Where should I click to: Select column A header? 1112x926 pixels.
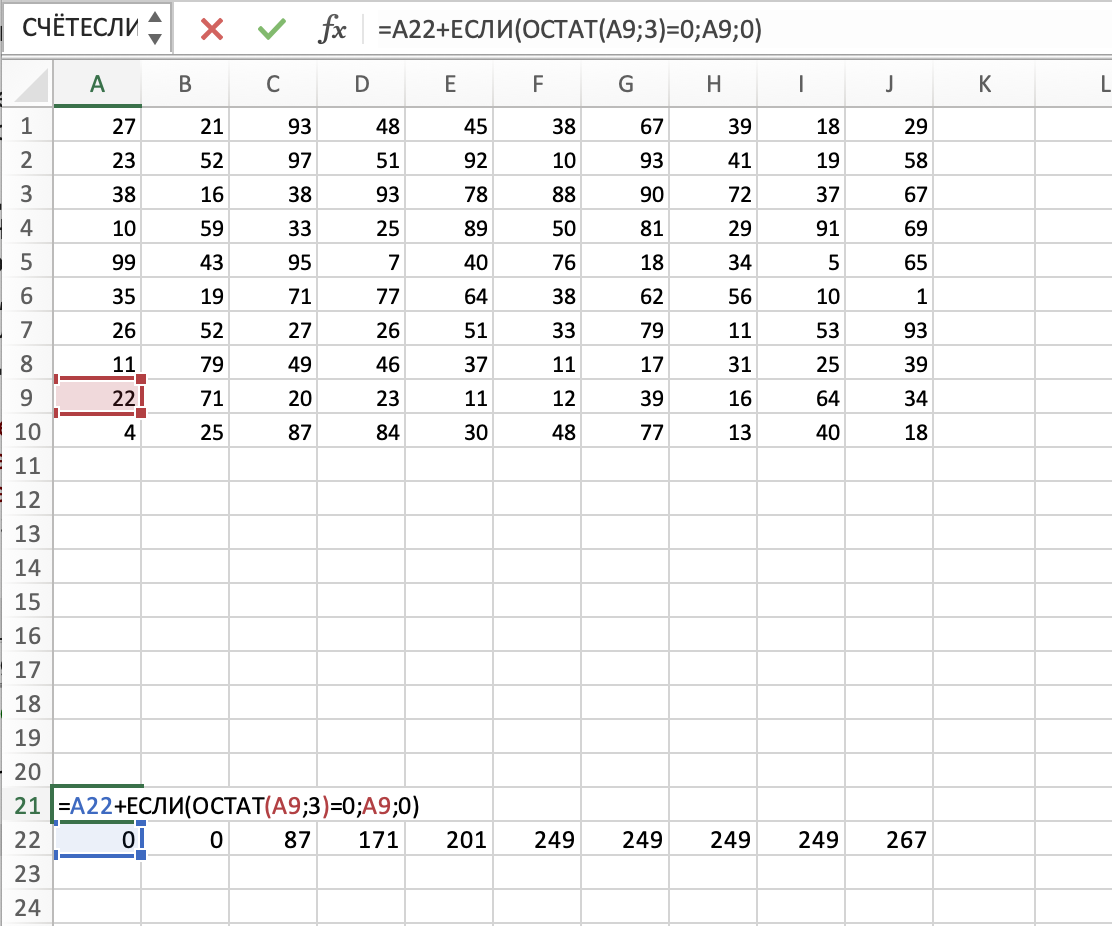(x=97, y=86)
